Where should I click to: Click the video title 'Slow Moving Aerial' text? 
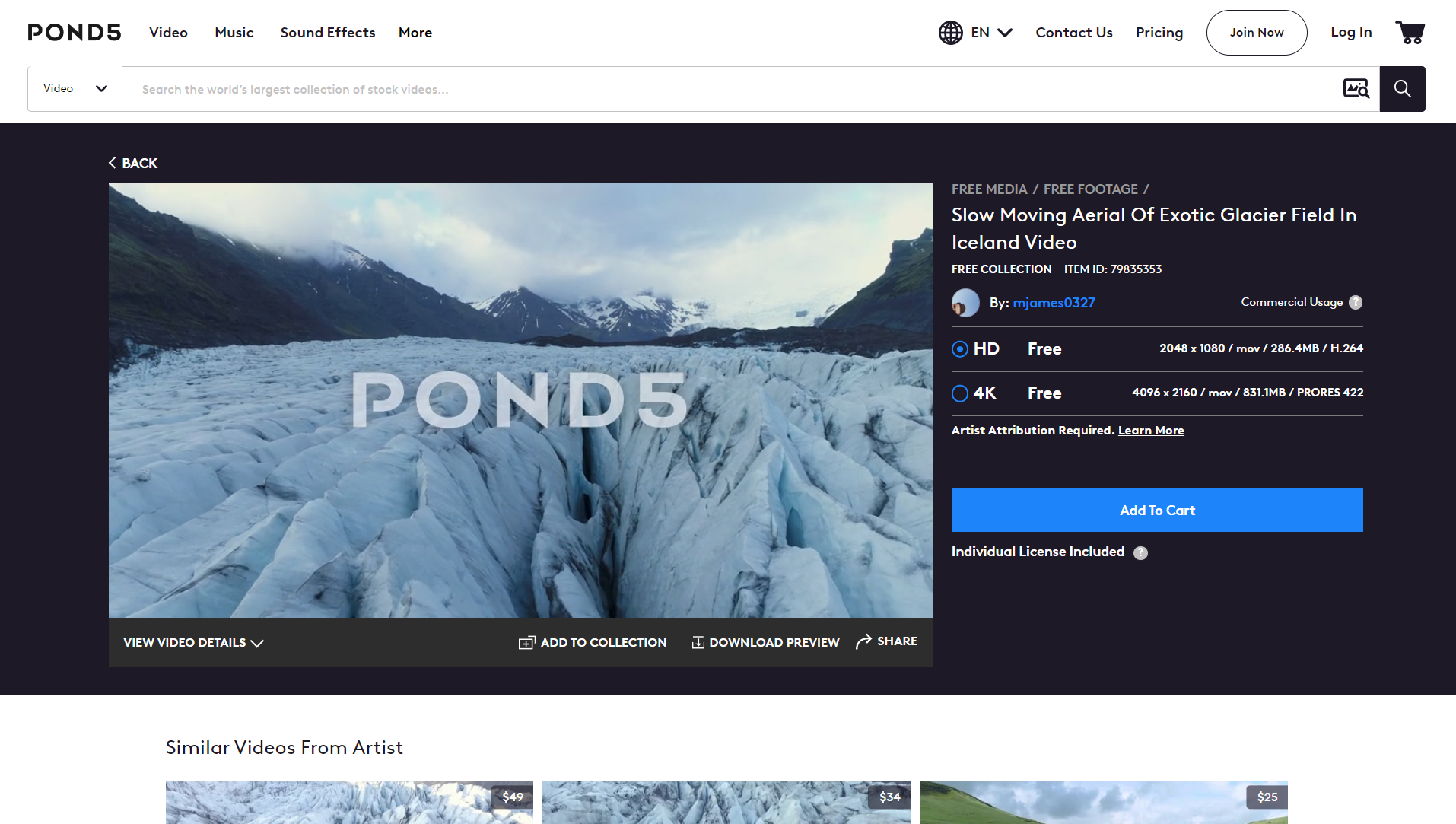(x=1154, y=229)
